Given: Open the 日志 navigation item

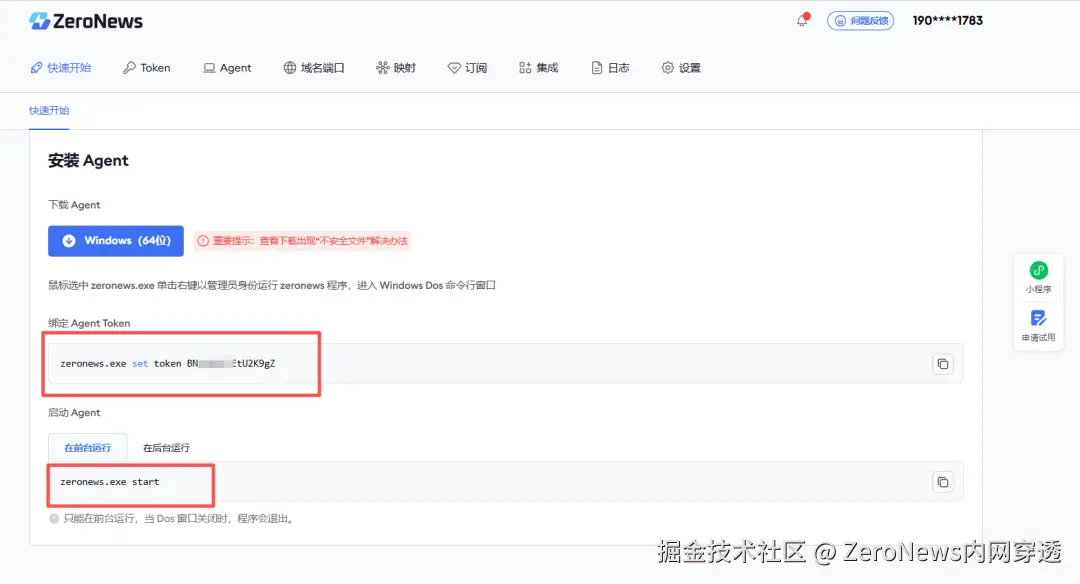Looking at the screenshot, I should (610, 67).
